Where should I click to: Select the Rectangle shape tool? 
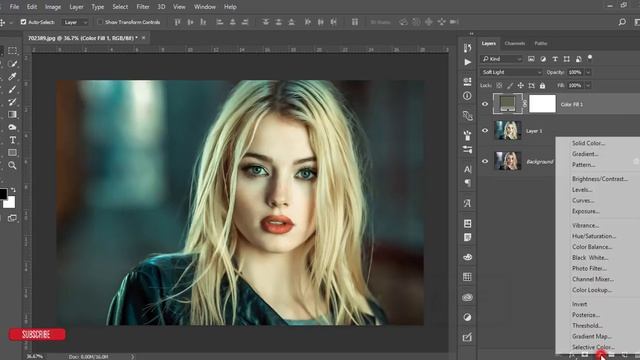point(12,153)
